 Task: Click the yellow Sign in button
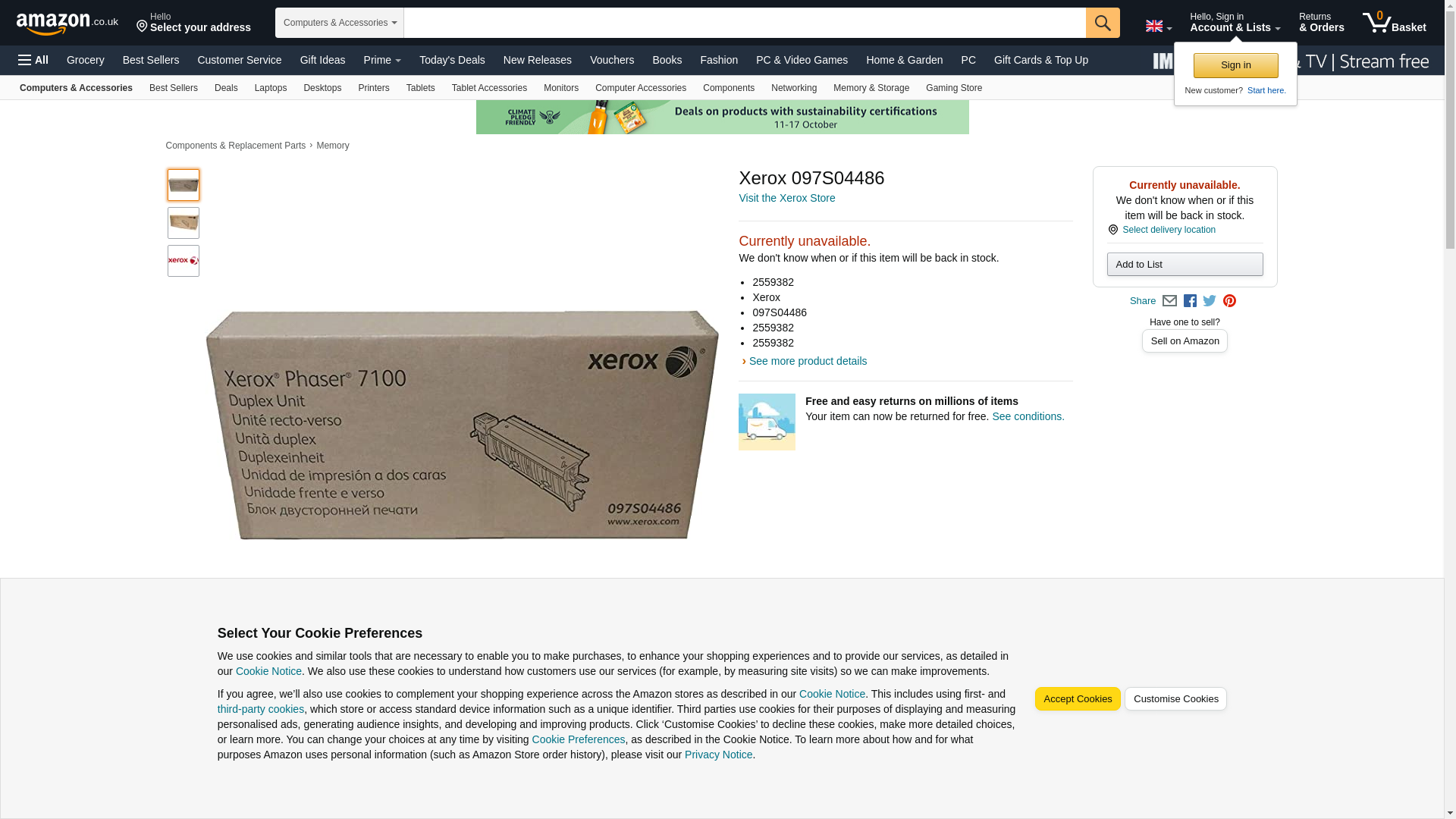point(1235,65)
